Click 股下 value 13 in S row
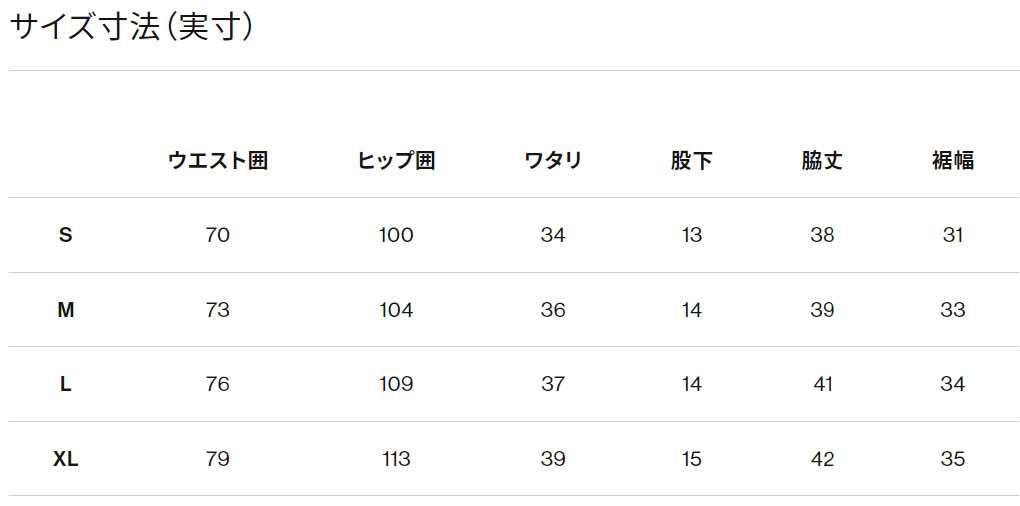The image size is (1020, 506). 691,235
